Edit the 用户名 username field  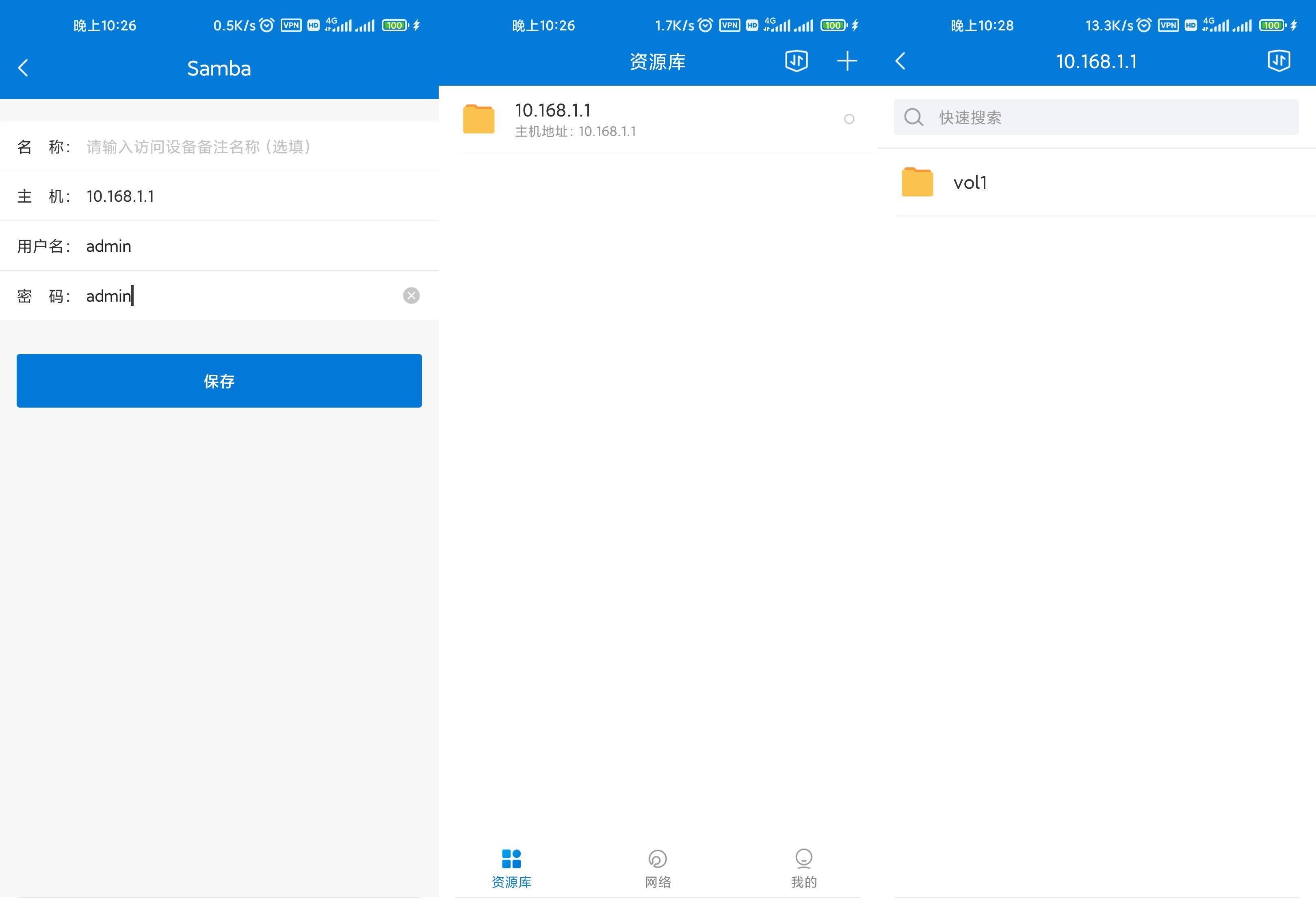219,246
